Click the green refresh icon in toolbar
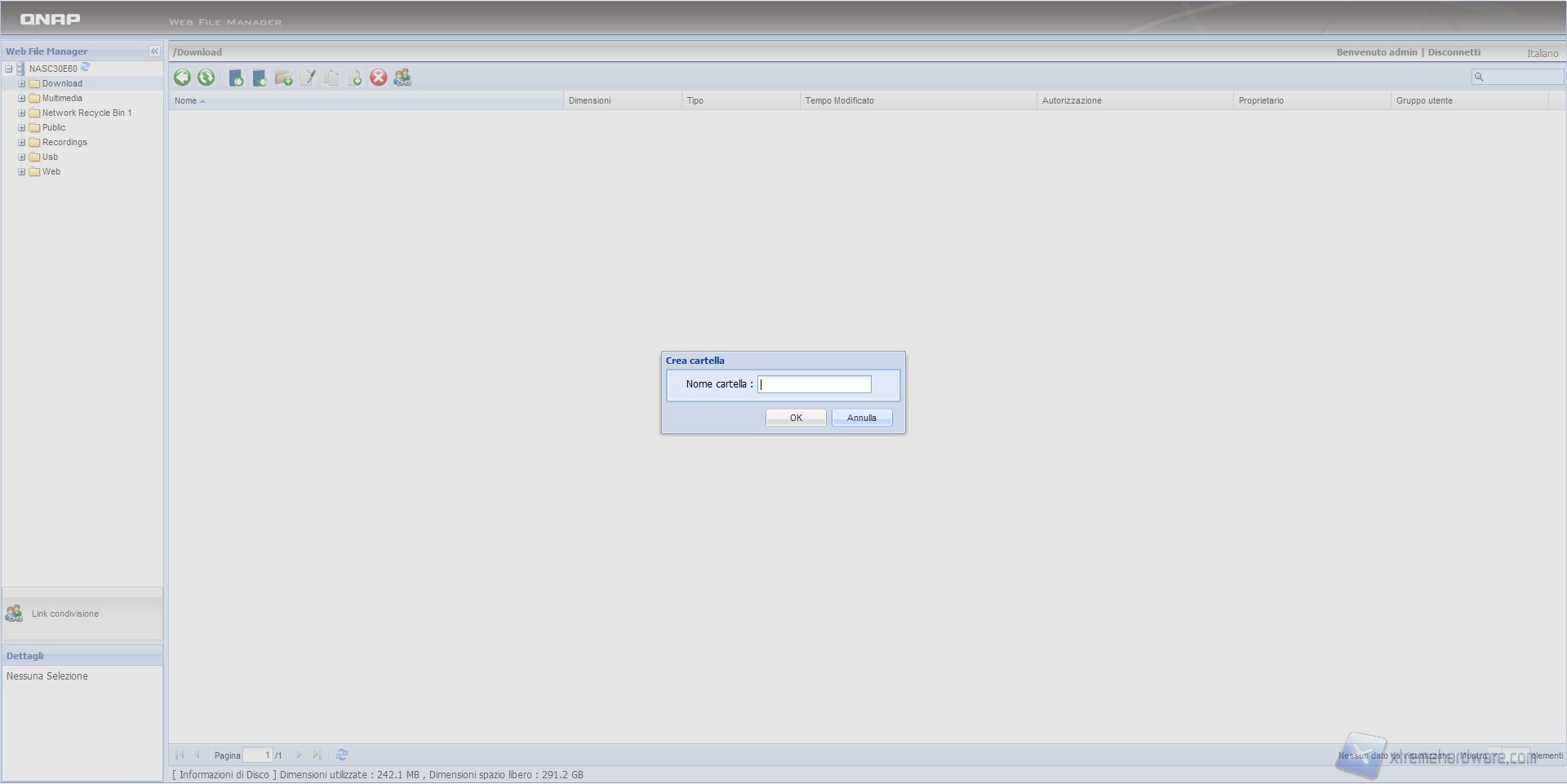Image resolution: width=1567 pixels, height=784 pixels. pos(206,78)
